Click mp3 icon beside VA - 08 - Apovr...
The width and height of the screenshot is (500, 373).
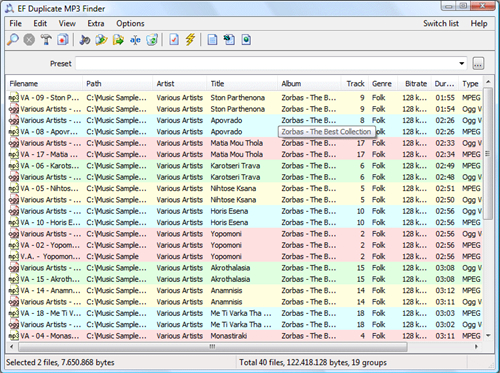pos(14,132)
